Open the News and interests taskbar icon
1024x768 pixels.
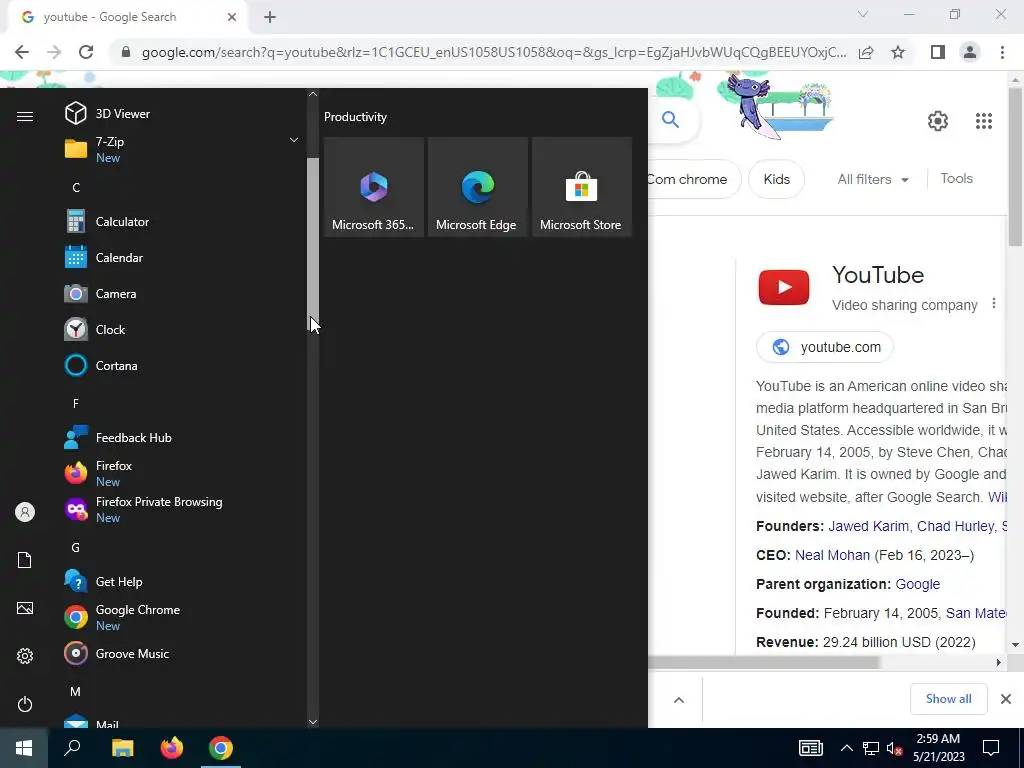(x=810, y=748)
